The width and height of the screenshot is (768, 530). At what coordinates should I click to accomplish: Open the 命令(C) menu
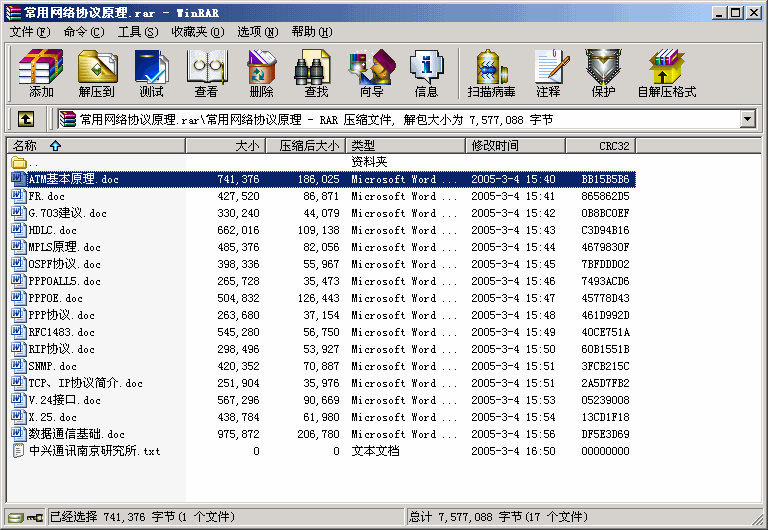pos(84,32)
